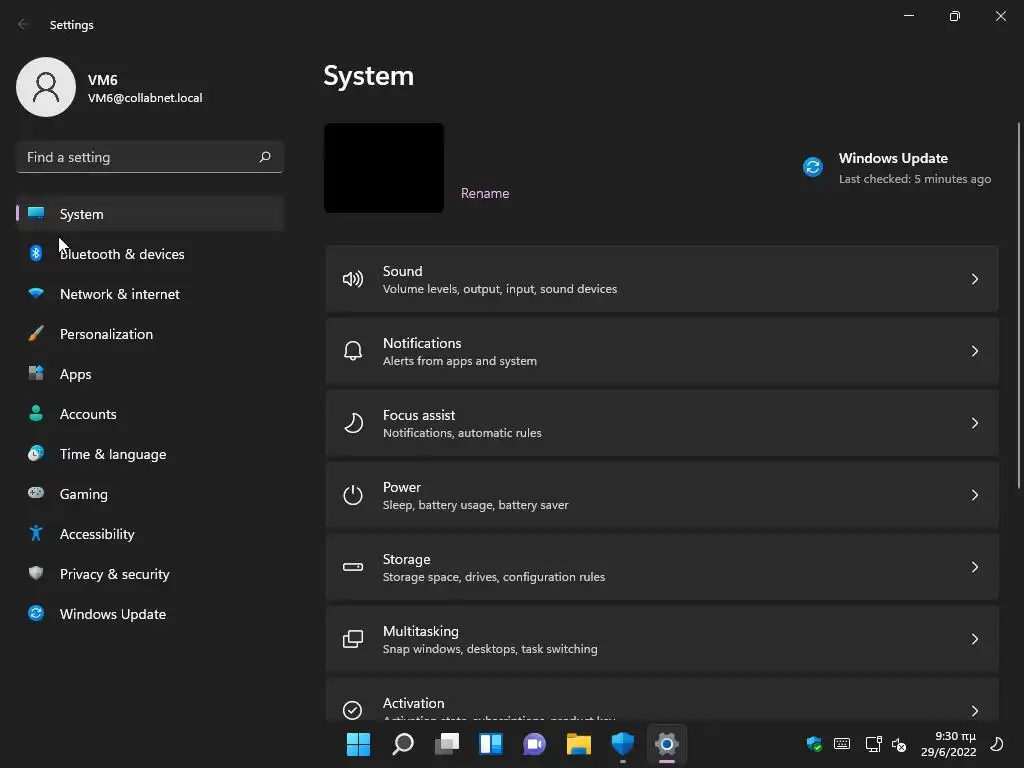1024x768 pixels.
Task: Click the windows icon on Multitasking row
Action: pyautogui.click(x=353, y=639)
